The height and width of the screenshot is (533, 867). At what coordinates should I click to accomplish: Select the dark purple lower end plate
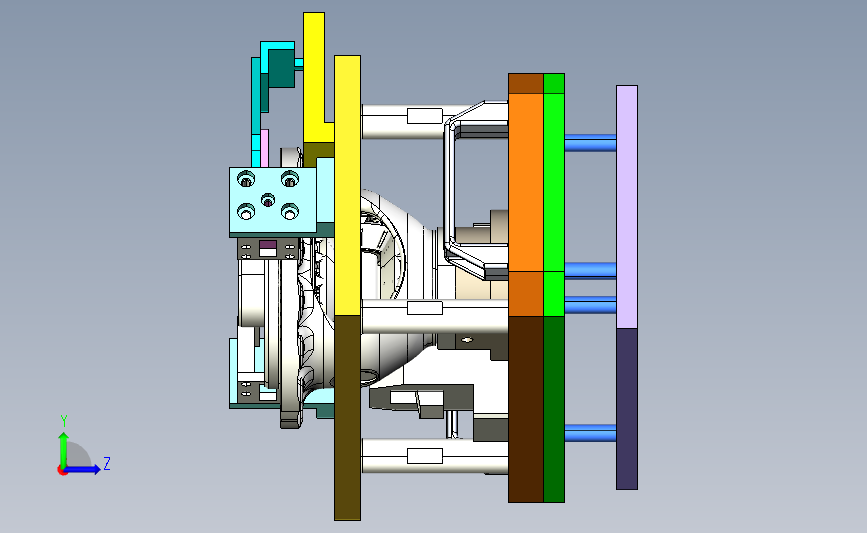[627, 409]
